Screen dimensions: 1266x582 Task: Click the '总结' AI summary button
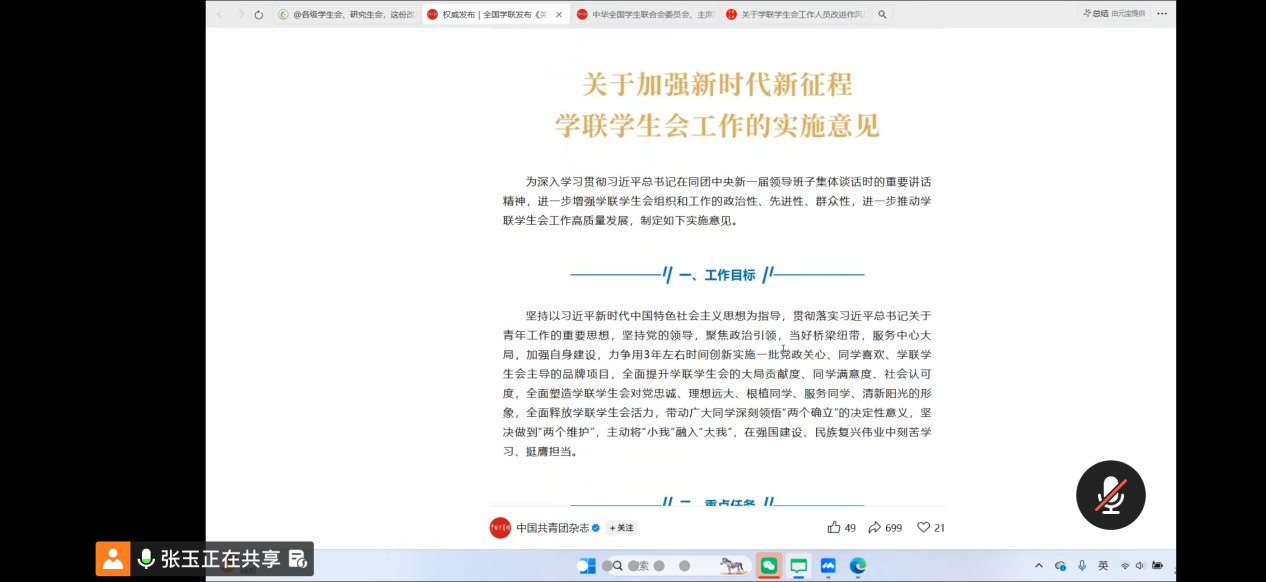pyautogui.click(x=1094, y=14)
